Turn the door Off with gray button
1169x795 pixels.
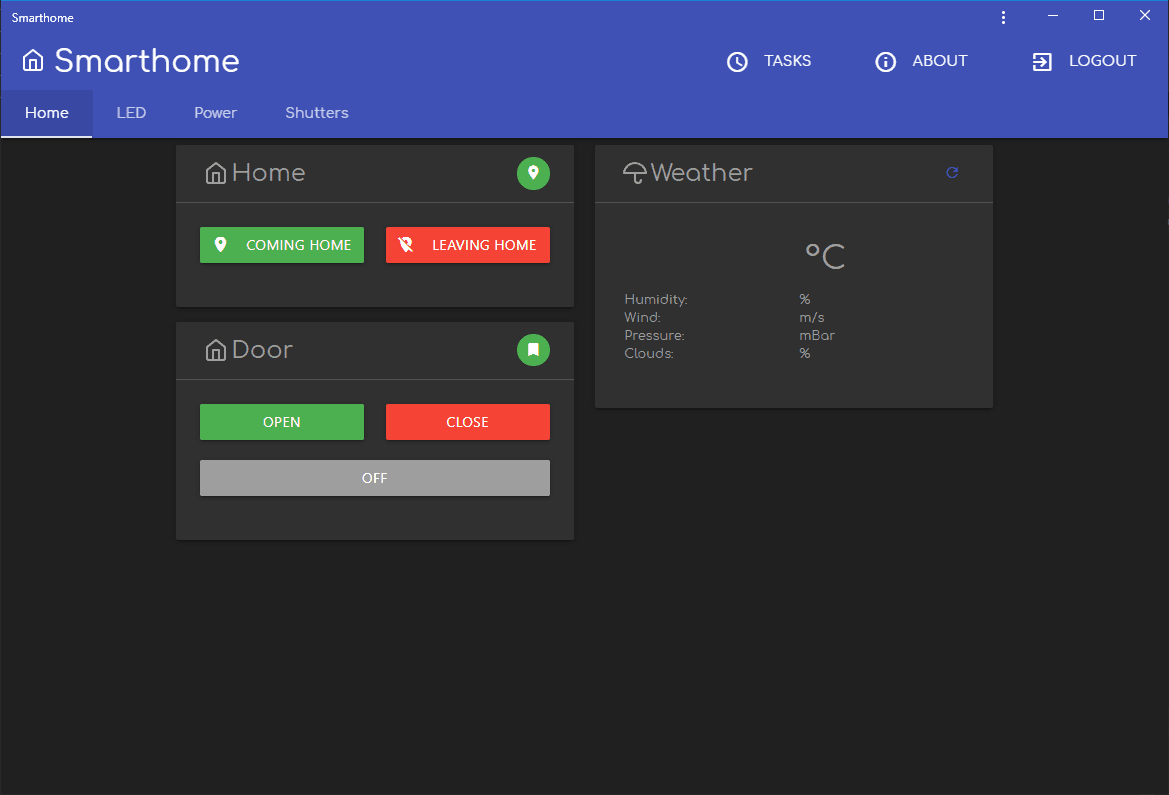point(375,478)
